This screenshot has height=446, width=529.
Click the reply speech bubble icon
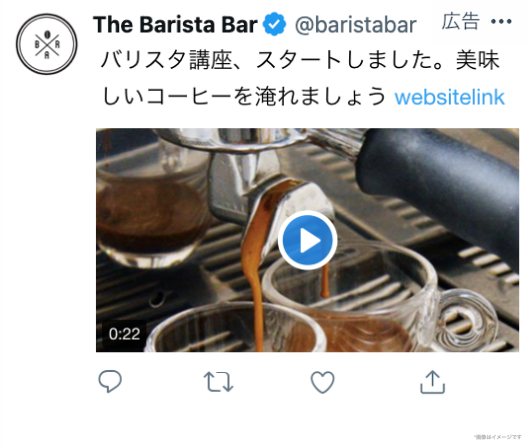click(x=110, y=381)
